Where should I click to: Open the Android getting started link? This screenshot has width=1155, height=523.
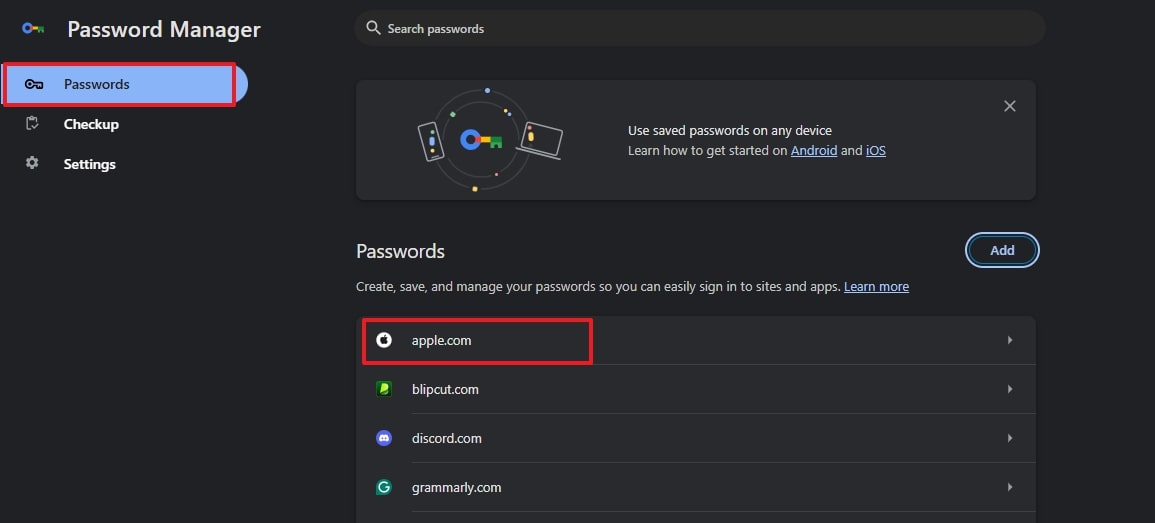click(813, 151)
